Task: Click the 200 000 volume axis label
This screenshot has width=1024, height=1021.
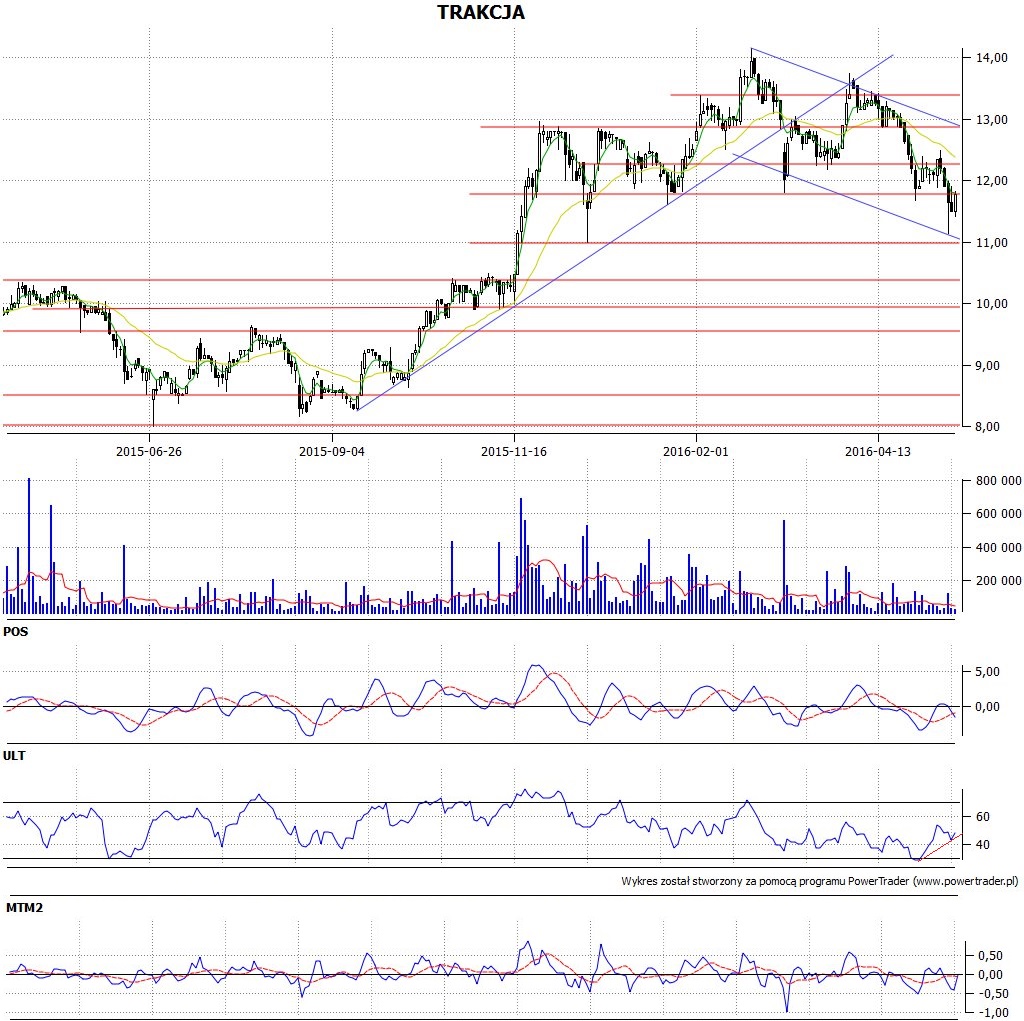Action: pyautogui.click(x=999, y=581)
